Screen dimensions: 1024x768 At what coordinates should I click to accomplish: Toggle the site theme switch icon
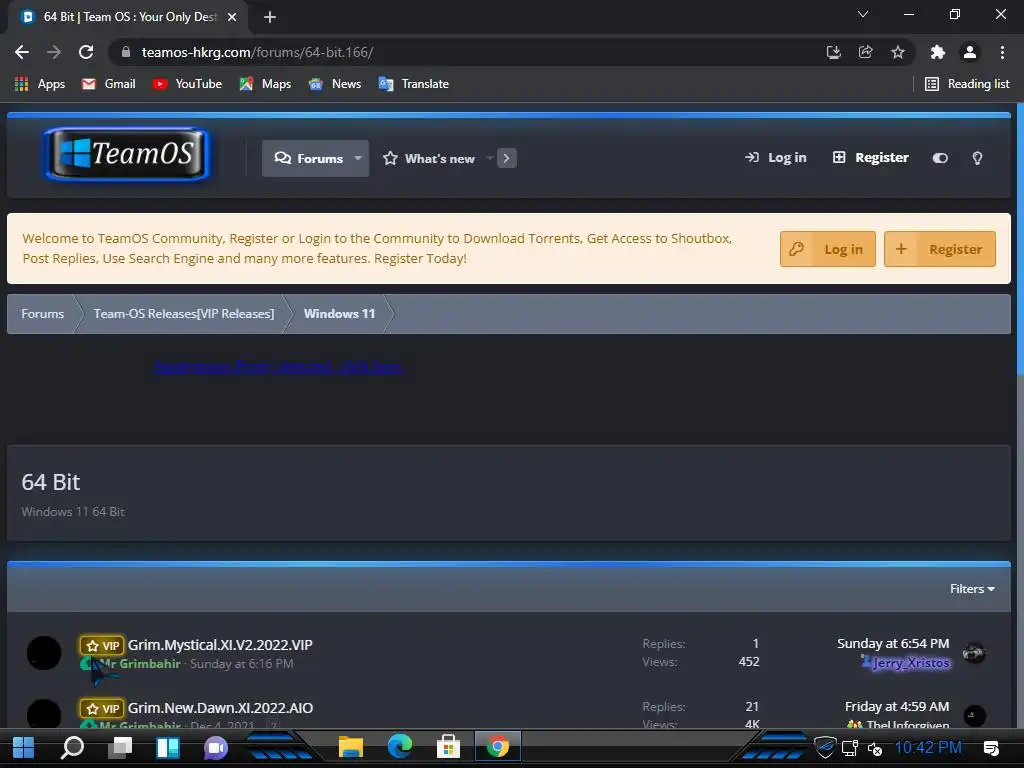click(940, 158)
